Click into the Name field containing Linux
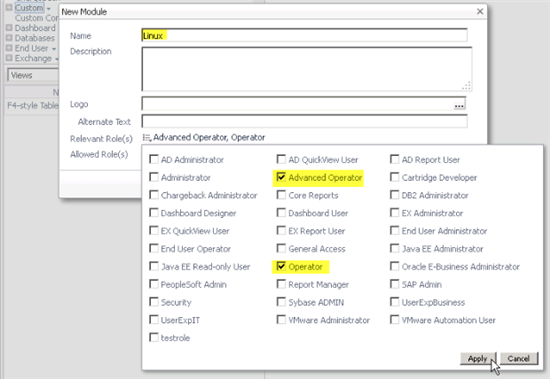The height and width of the screenshot is (379, 550). coord(304,35)
